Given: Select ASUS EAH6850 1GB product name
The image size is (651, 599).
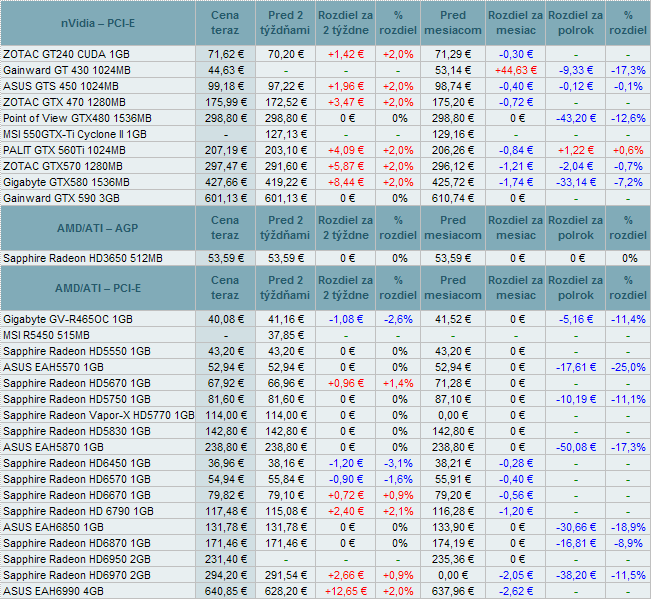Looking at the screenshot, I should click(x=54, y=527).
